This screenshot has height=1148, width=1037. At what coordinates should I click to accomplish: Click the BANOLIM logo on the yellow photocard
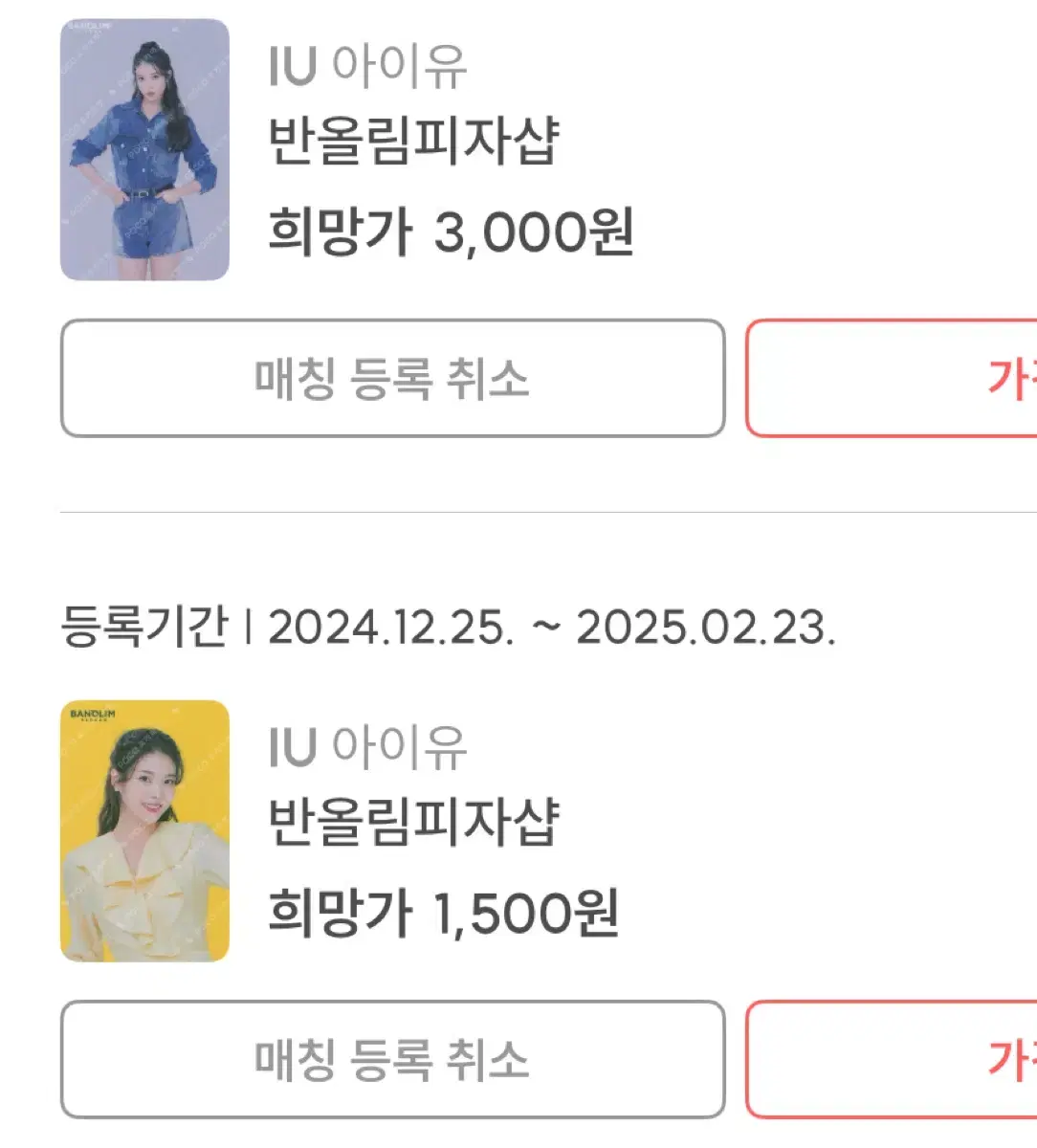[92, 716]
